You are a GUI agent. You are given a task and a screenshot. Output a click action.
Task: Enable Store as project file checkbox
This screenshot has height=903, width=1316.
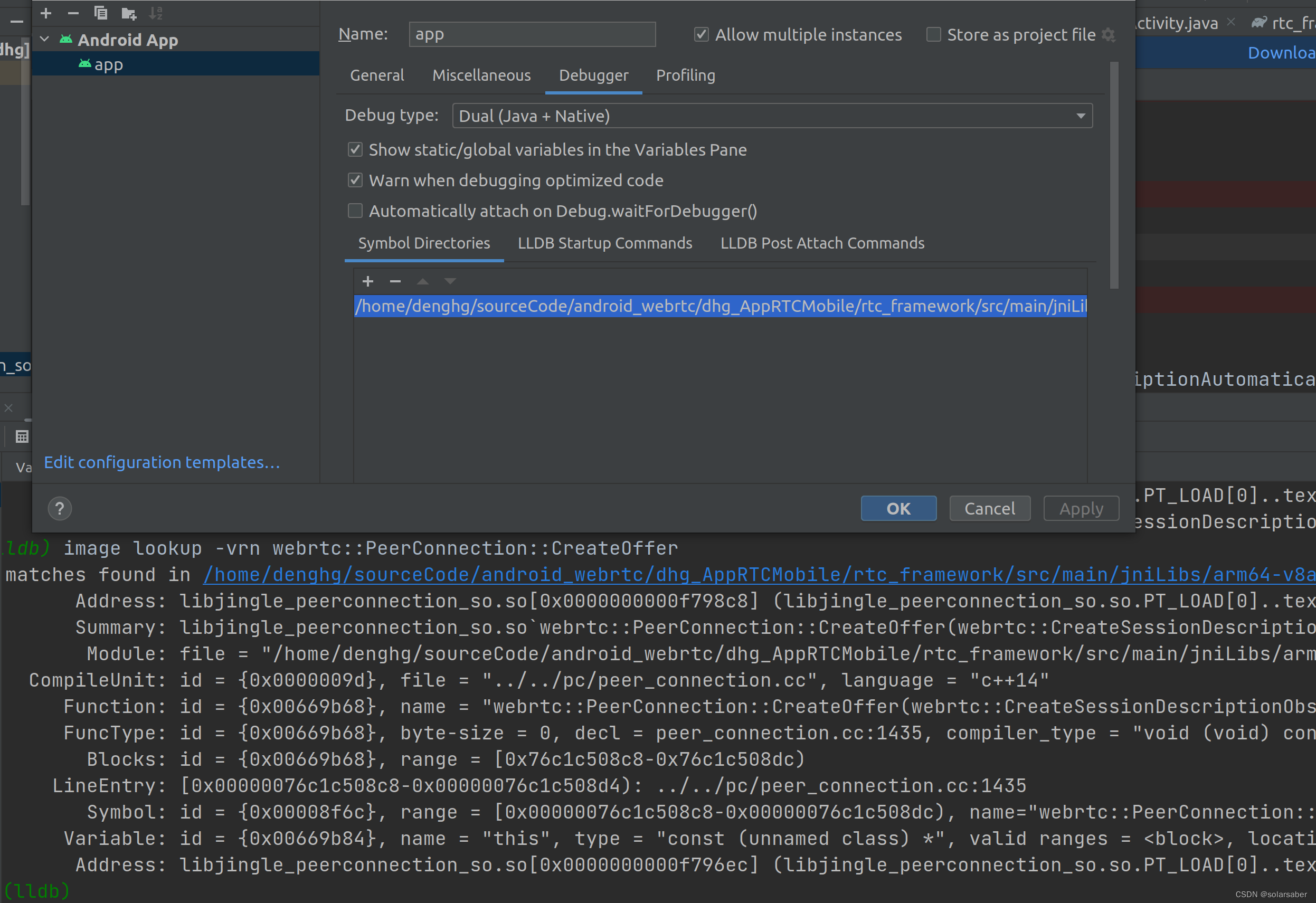pos(933,35)
